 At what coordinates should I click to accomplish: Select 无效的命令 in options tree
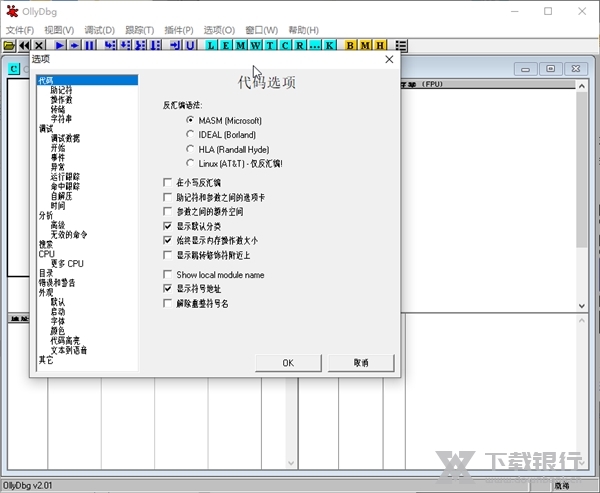tap(69, 235)
